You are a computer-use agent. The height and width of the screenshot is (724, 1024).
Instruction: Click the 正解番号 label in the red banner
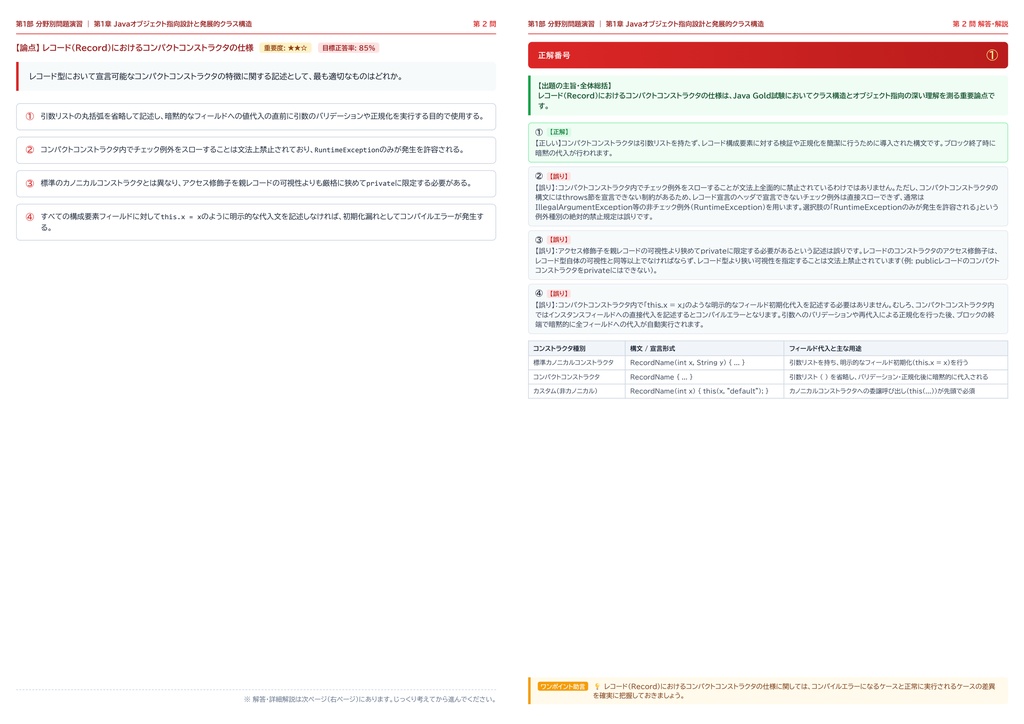pyautogui.click(x=554, y=55)
